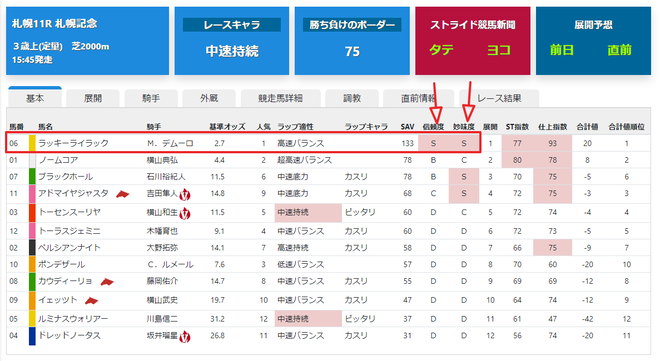The image size is (660, 361).
Task: Click the red badge next to jockey 吉田隼人
Action: pos(185,194)
